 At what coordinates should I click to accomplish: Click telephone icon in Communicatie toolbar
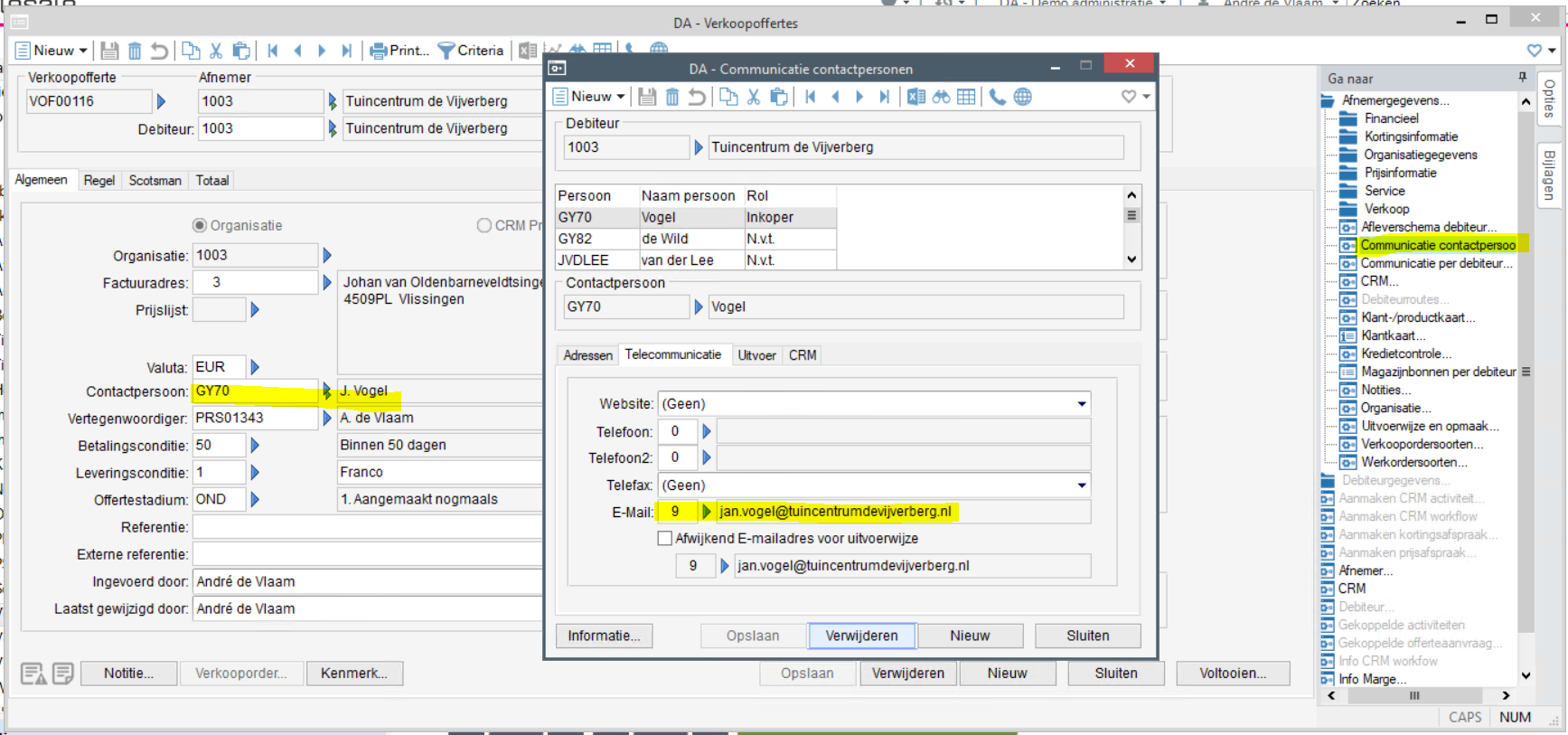click(x=997, y=97)
